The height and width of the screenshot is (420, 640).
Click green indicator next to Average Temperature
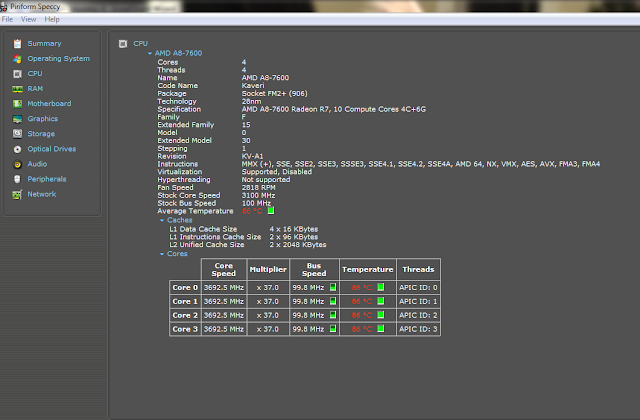tap(271, 211)
